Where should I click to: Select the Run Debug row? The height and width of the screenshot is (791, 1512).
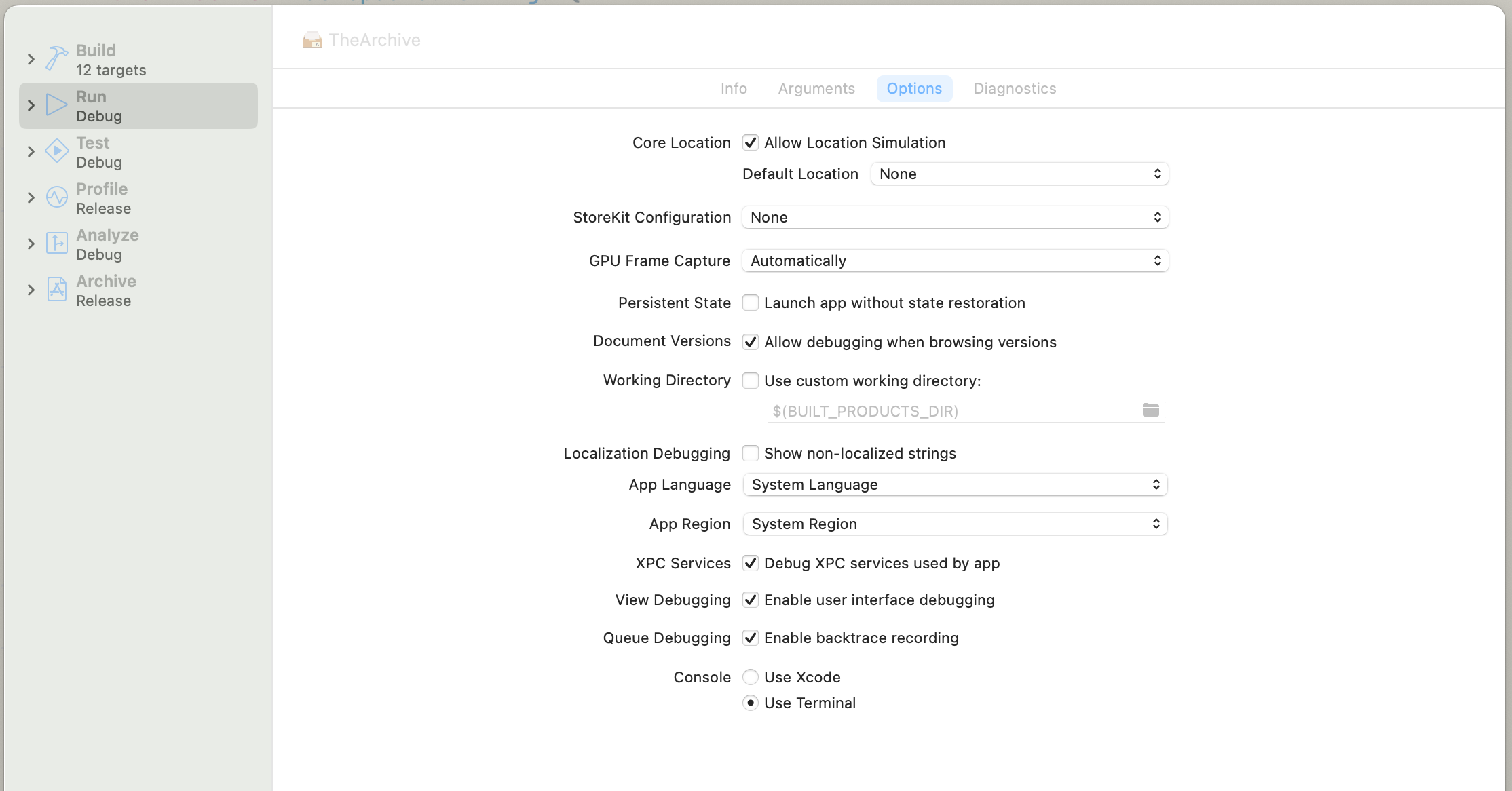coord(138,106)
